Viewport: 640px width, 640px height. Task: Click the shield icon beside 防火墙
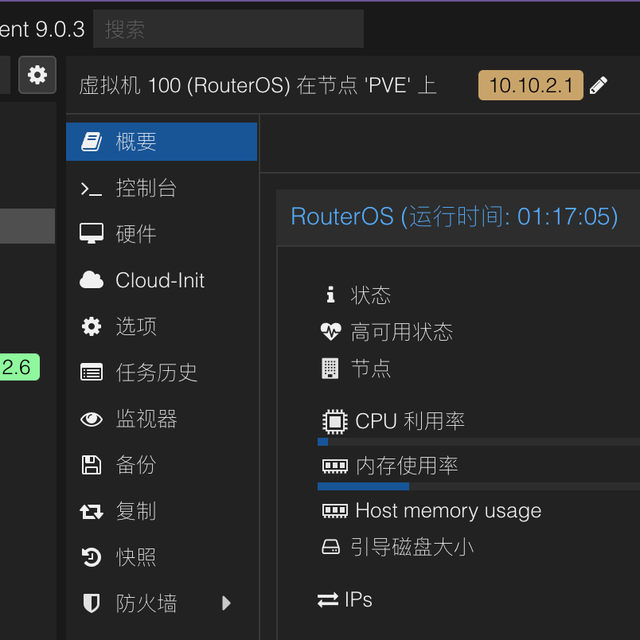[x=91, y=603]
